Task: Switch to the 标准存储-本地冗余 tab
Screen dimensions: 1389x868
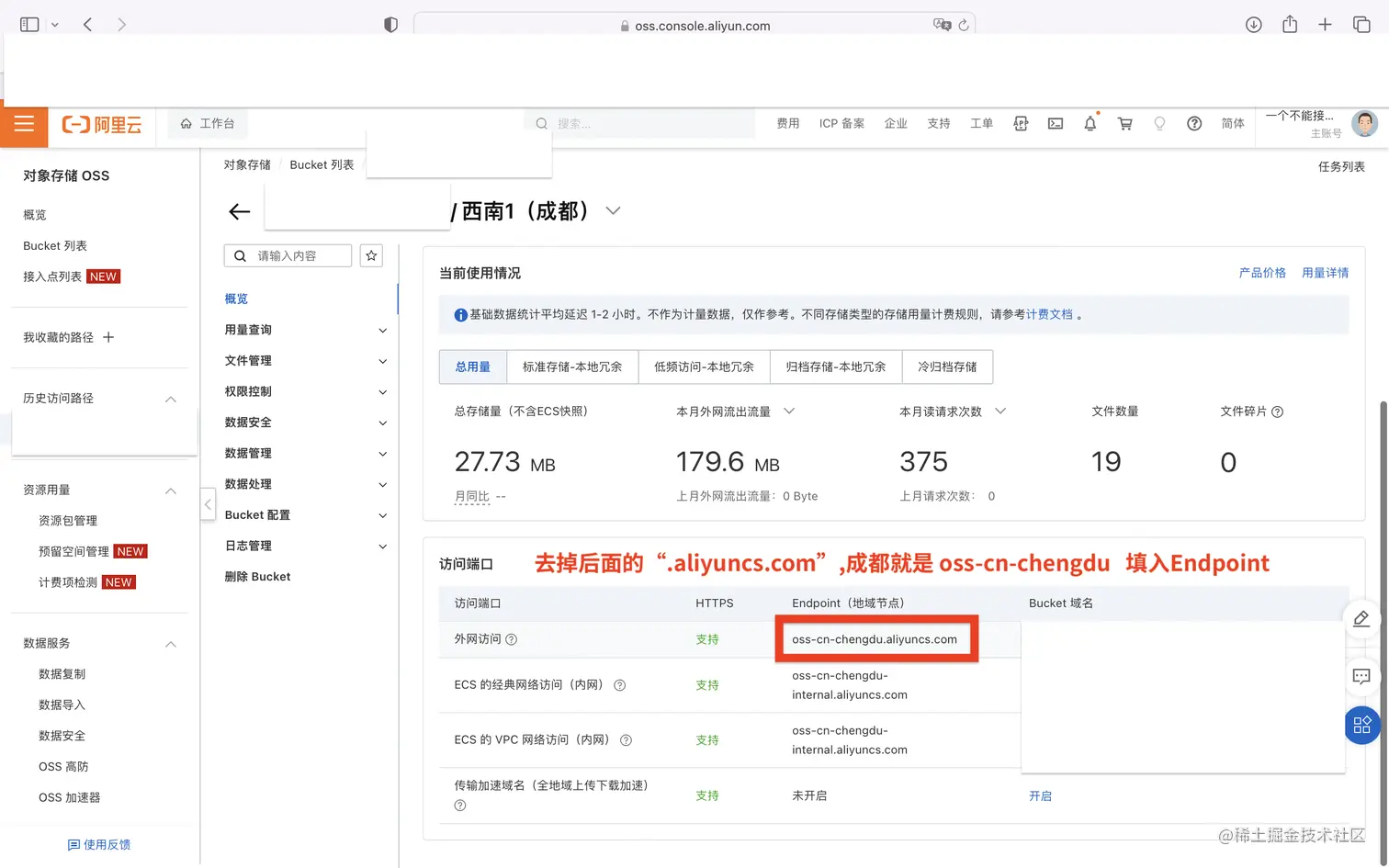Action: coord(572,366)
